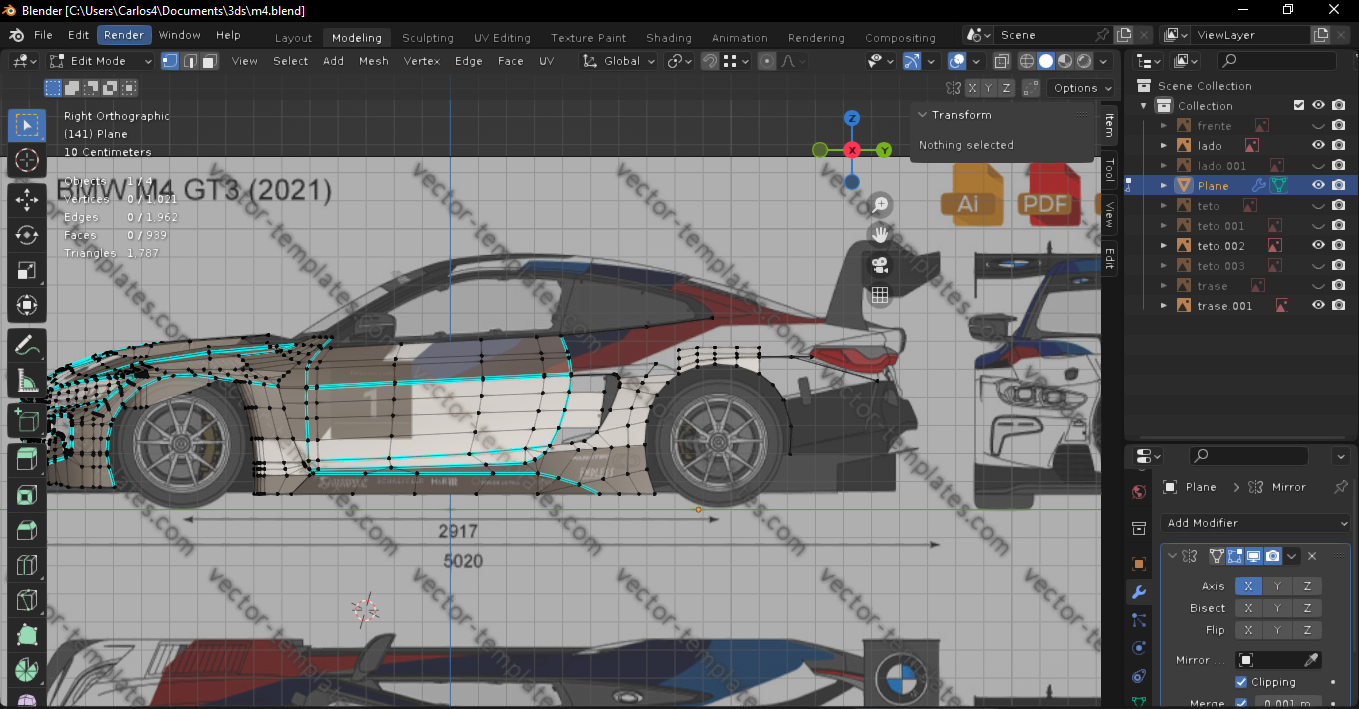Toggle visibility of trase.001 object
Screen dimensions: 1359x709
coord(1318,305)
